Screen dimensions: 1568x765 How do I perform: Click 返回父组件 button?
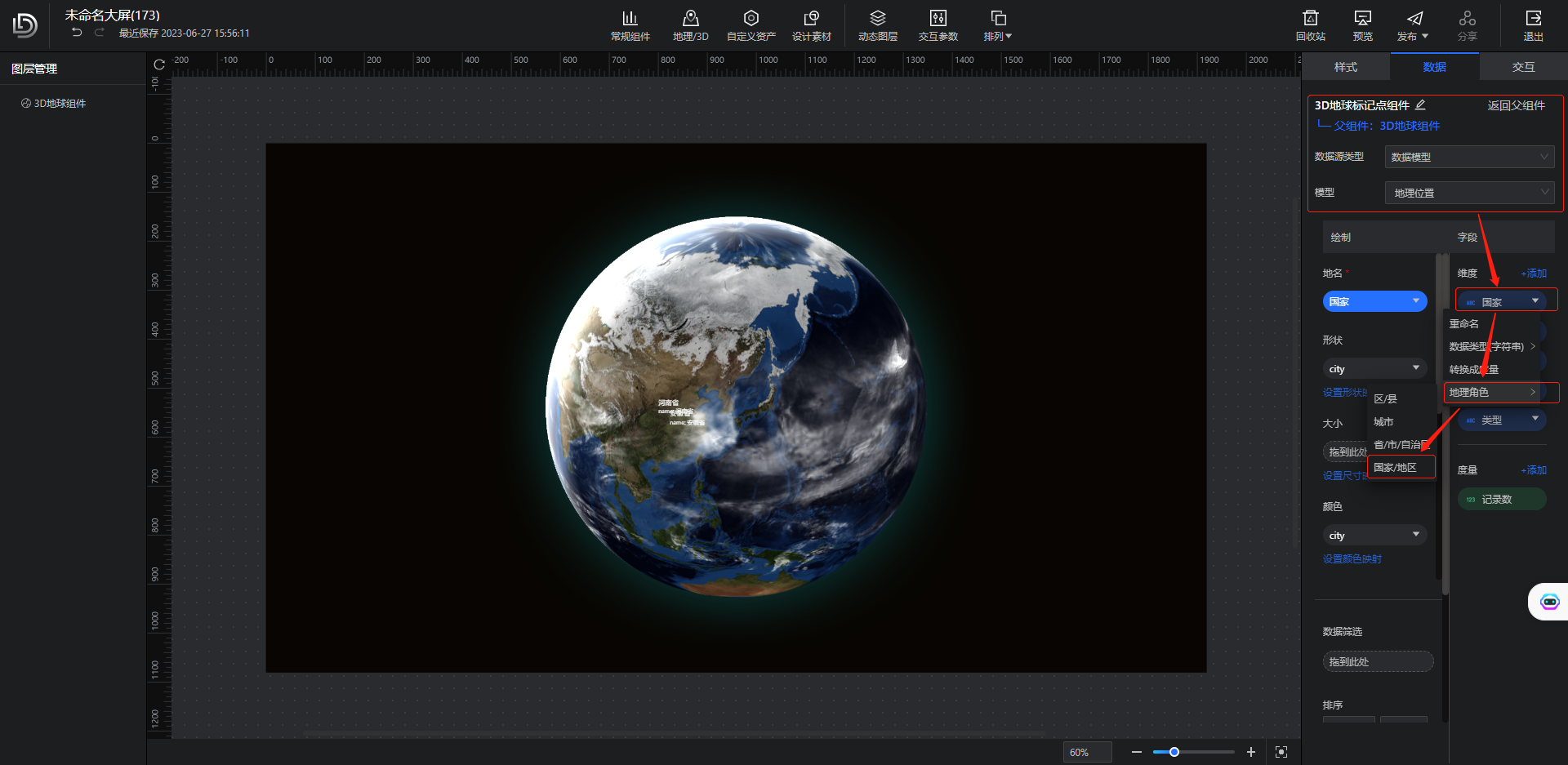pyautogui.click(x=1516, y=105)
